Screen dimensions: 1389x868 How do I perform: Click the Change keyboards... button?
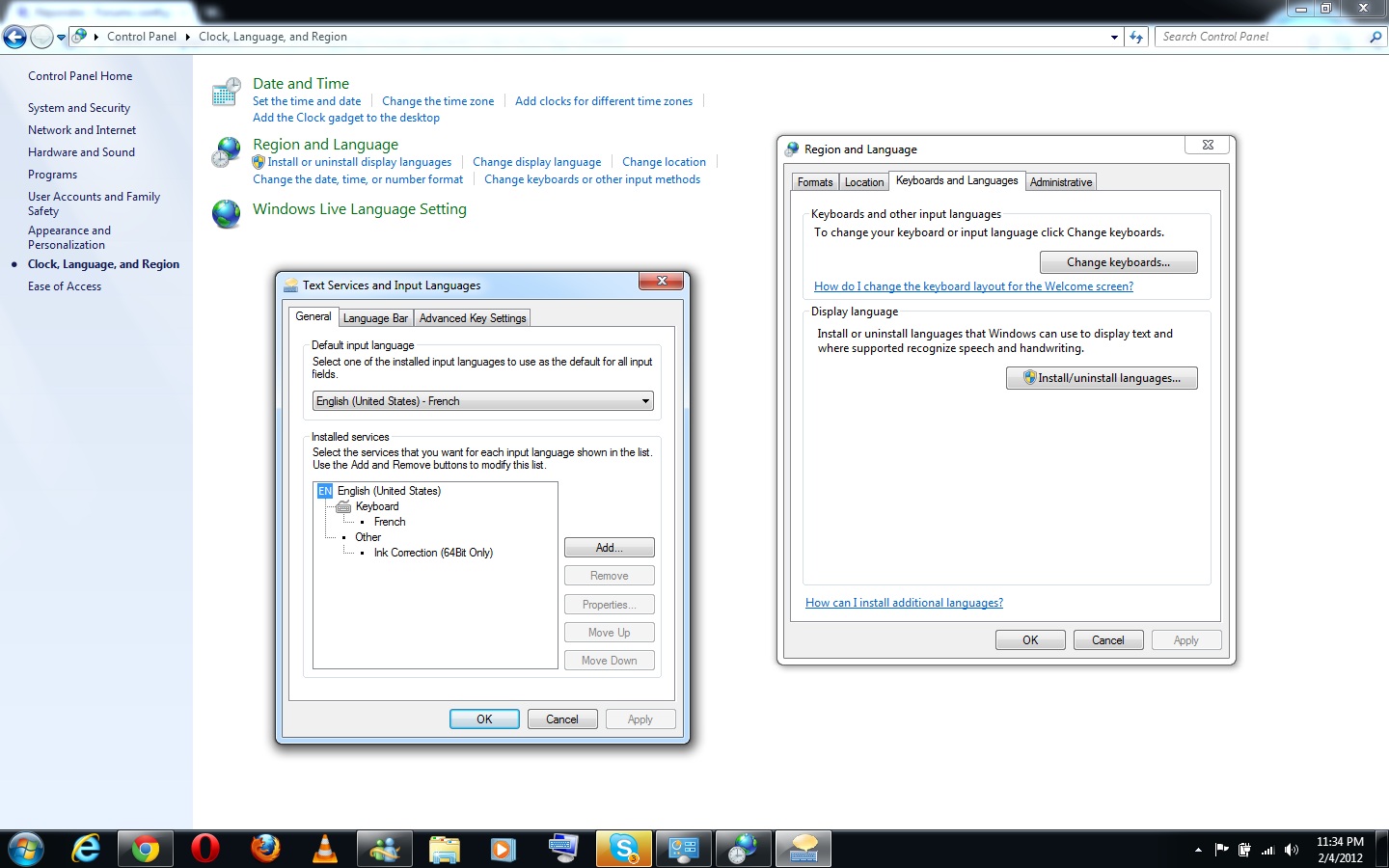1118,262
